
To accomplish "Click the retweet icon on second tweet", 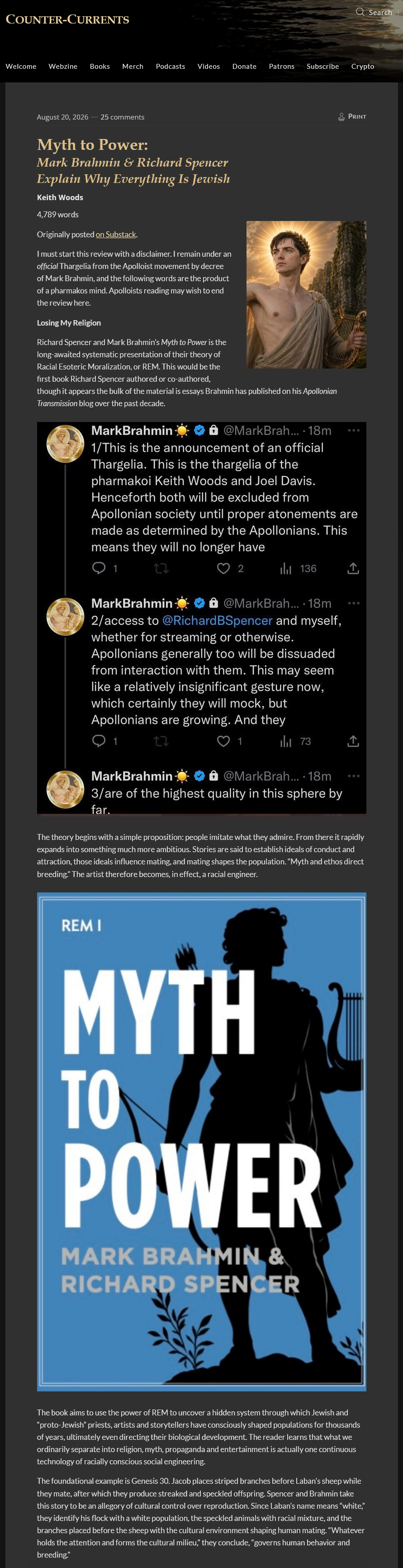I will (x=161, y=741).
